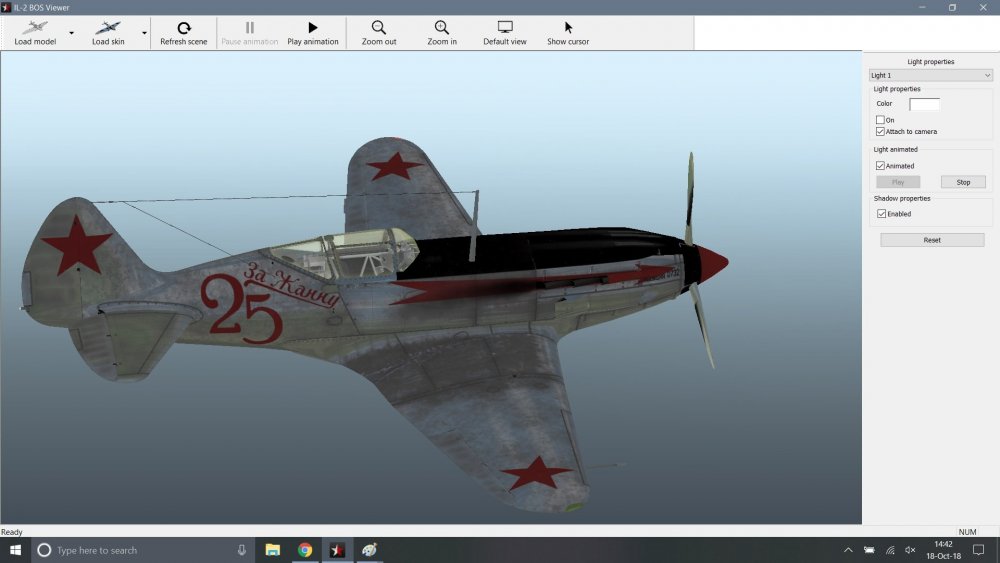Viewport: 1000px width, 563px height.
Task: Open Google Chrome from the taskbar
Action: pos(305,550)
